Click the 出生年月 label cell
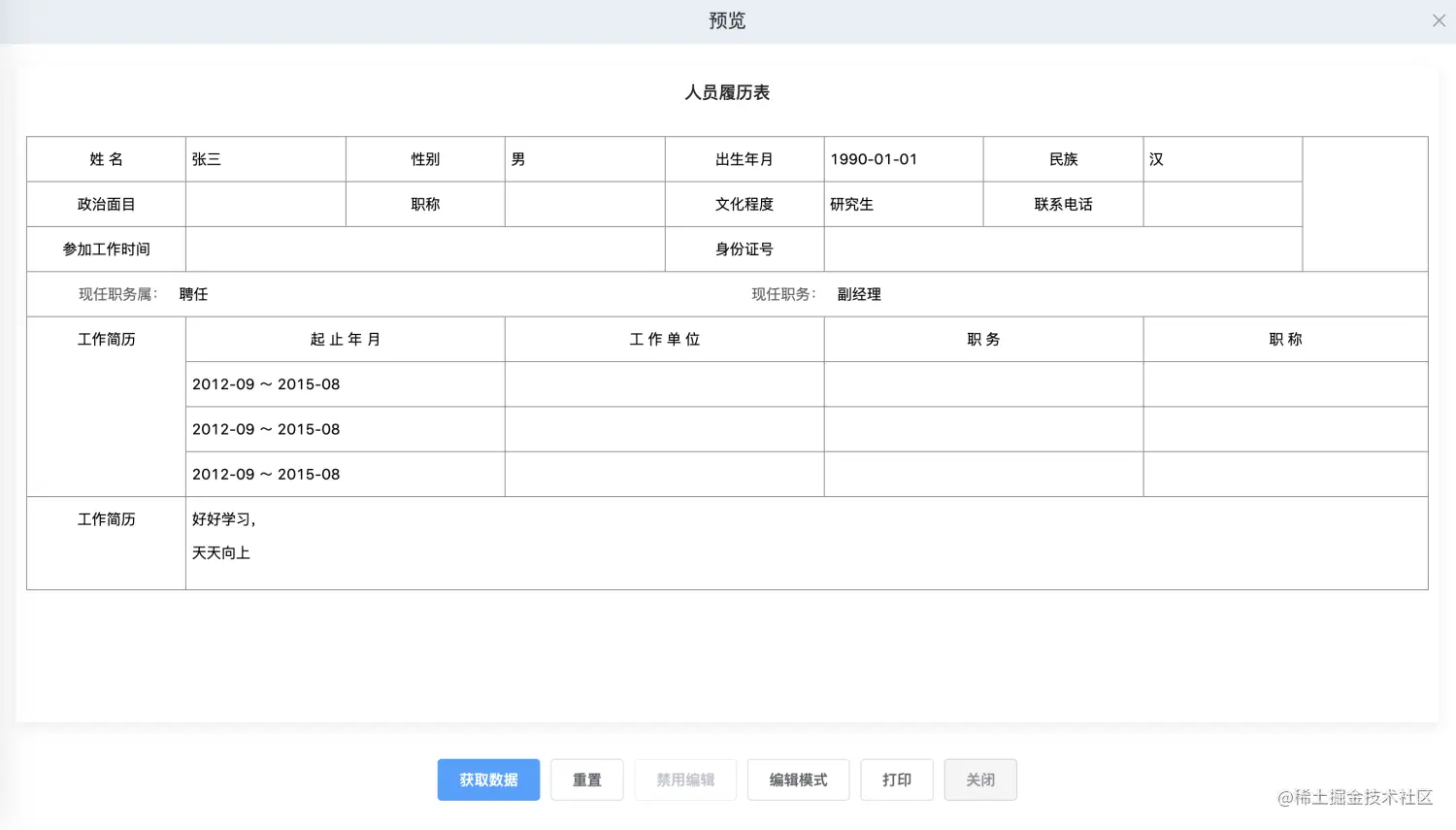 [745, 159]
